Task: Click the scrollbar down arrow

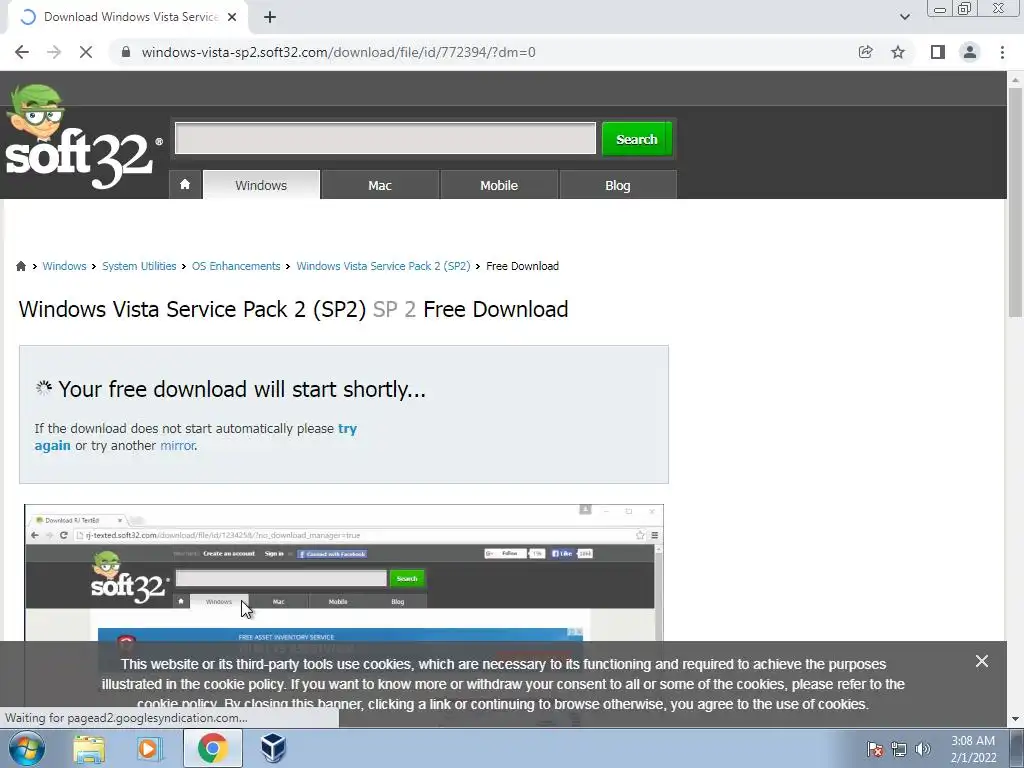Action: coord(1015,719)
